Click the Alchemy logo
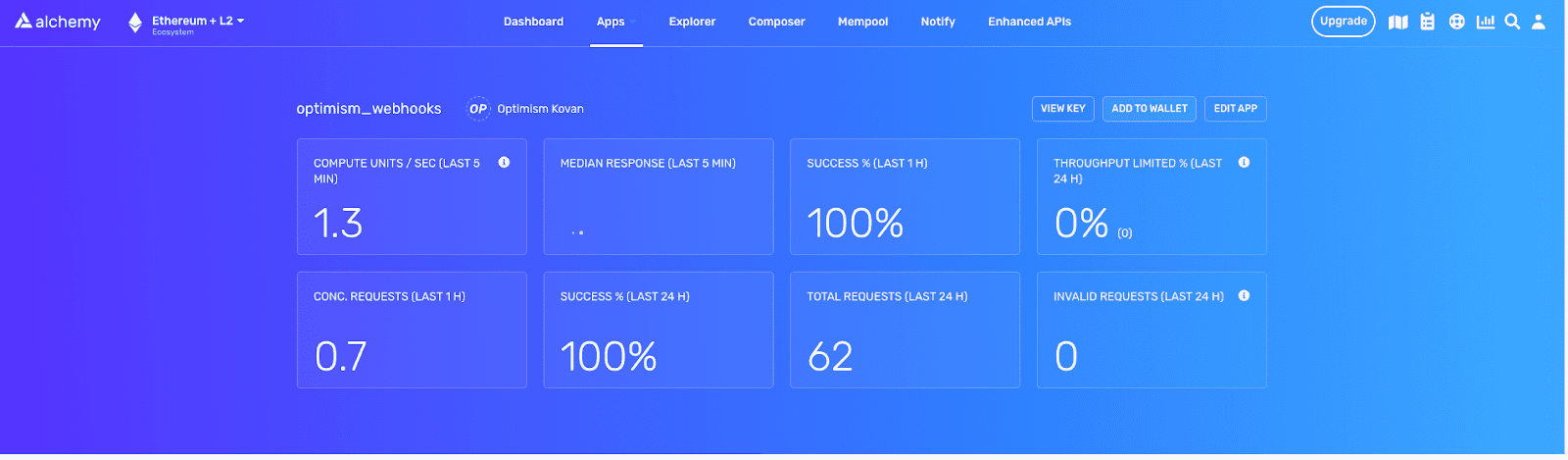1568x460 pixels. tap(58, 22)
